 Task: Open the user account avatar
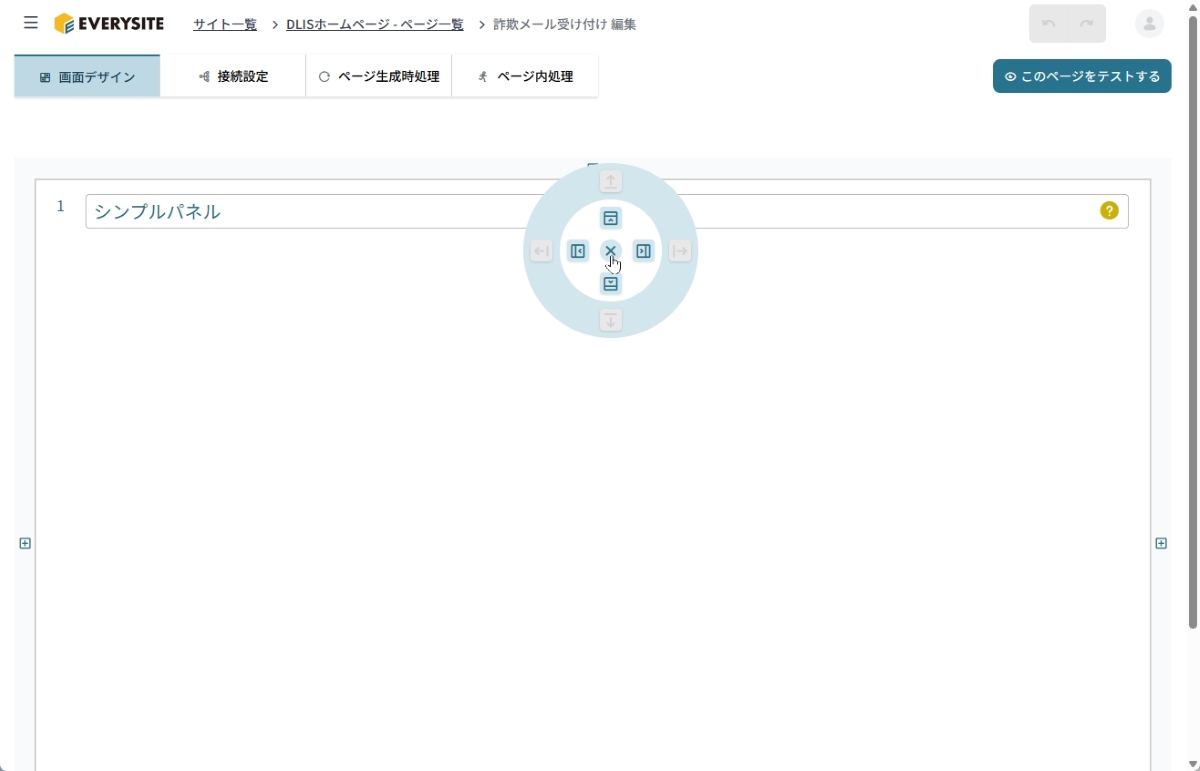[1150, 24]
